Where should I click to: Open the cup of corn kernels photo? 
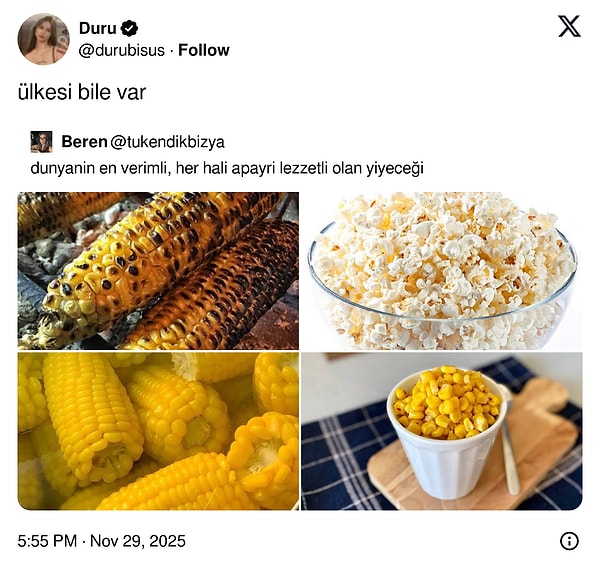pyautogui.click(x=442, y=431)
